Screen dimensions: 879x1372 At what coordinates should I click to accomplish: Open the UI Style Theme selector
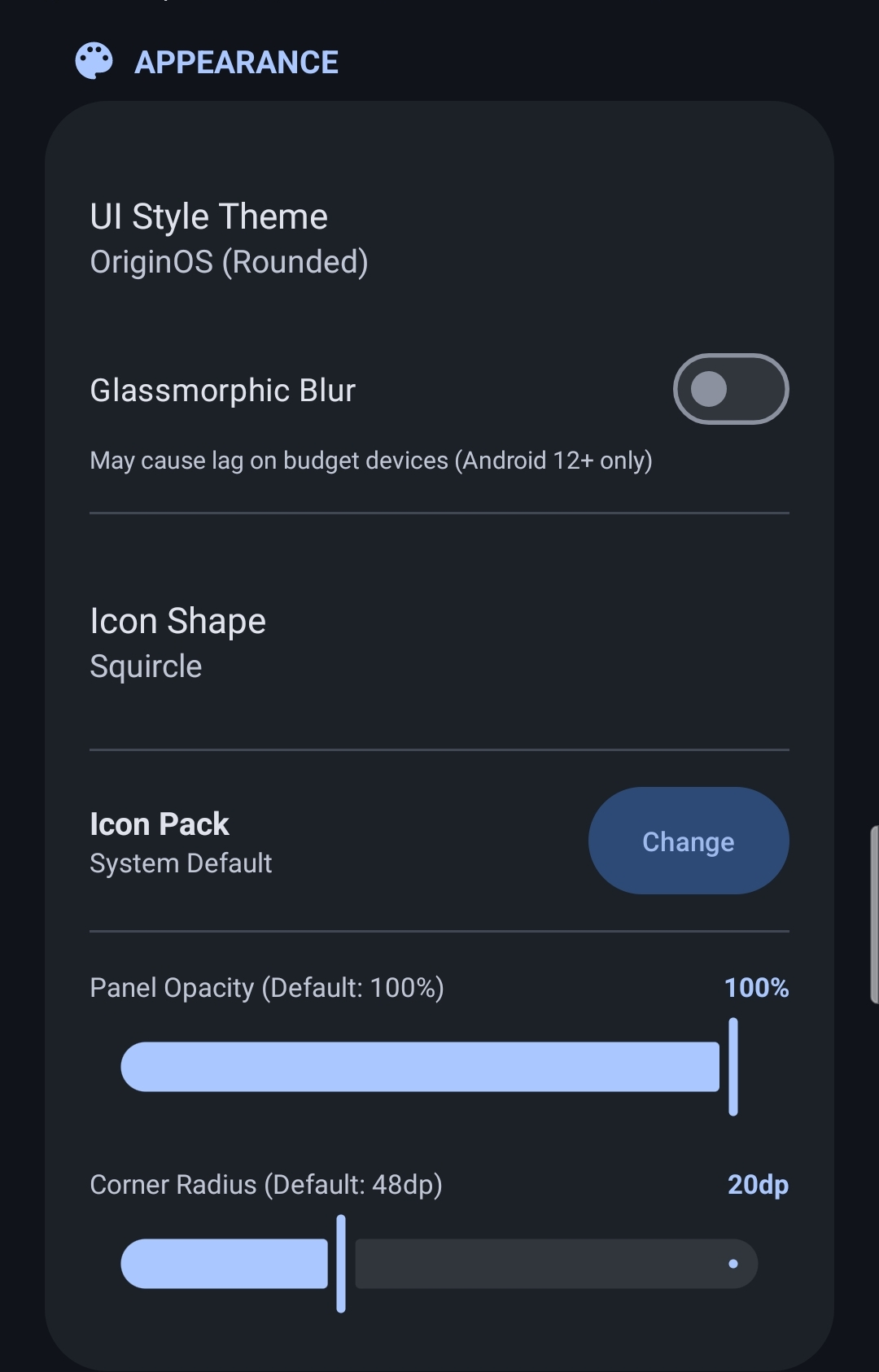point(209,217)
